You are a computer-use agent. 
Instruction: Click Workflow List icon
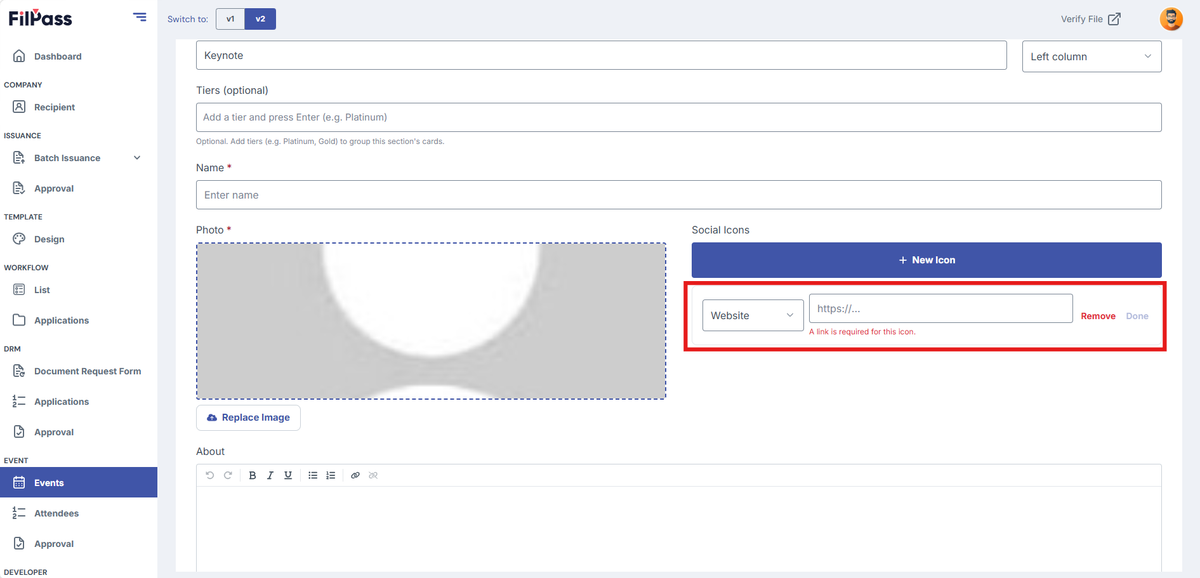click(x=19, y=290)
